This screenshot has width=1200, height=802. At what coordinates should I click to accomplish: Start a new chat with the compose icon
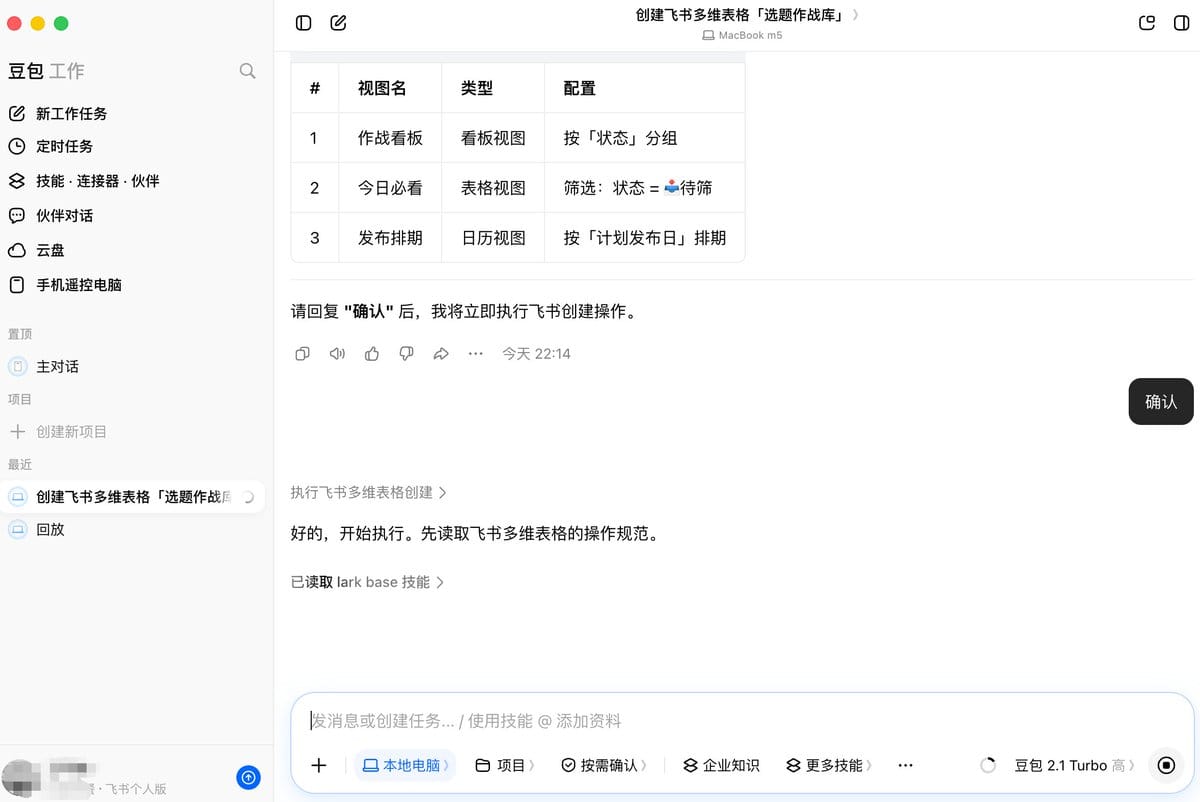[338, 23]
